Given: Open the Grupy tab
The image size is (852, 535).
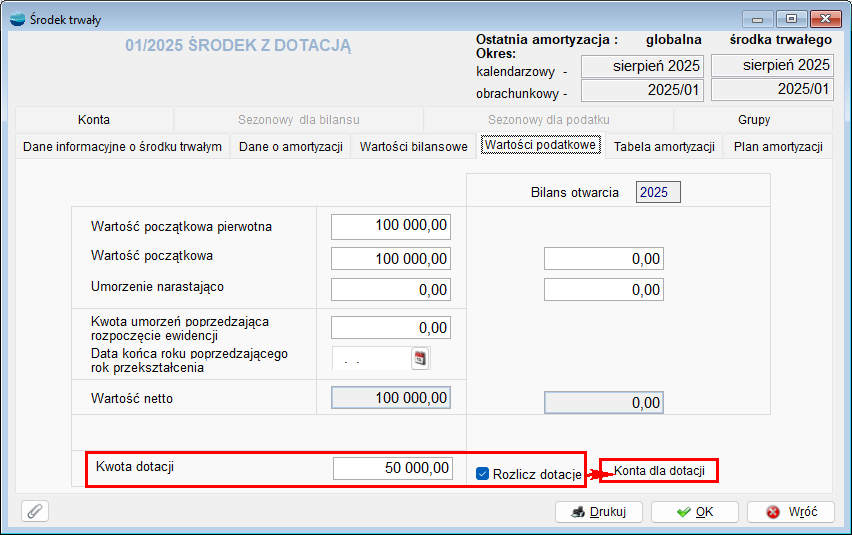Looking at the screenshot, I should coord(753,119).
